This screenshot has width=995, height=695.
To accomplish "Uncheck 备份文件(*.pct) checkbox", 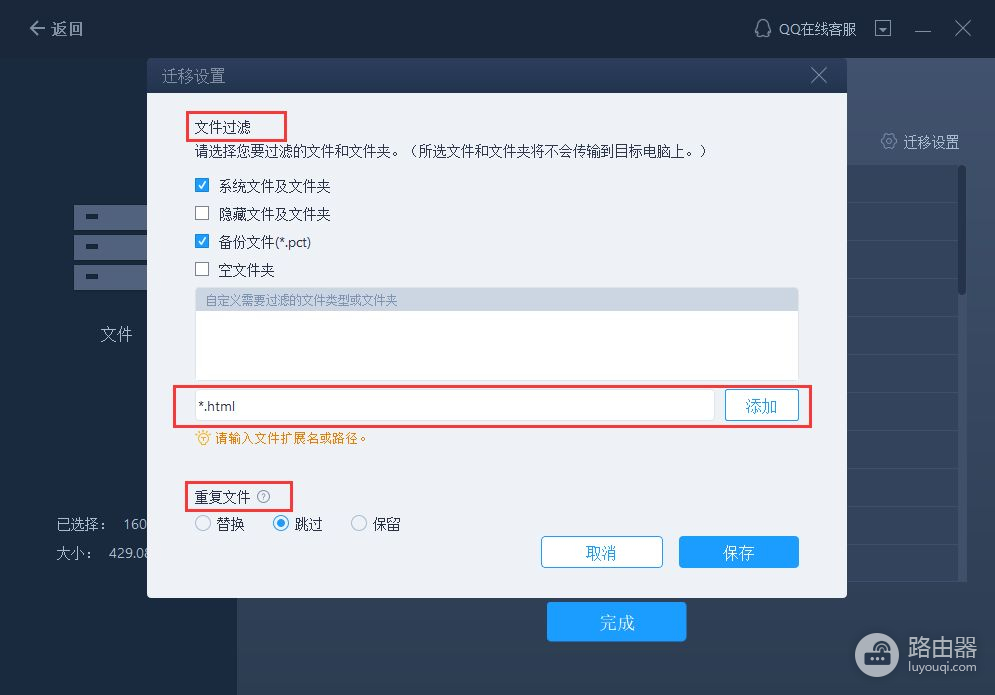I will (x=202, y=241).
